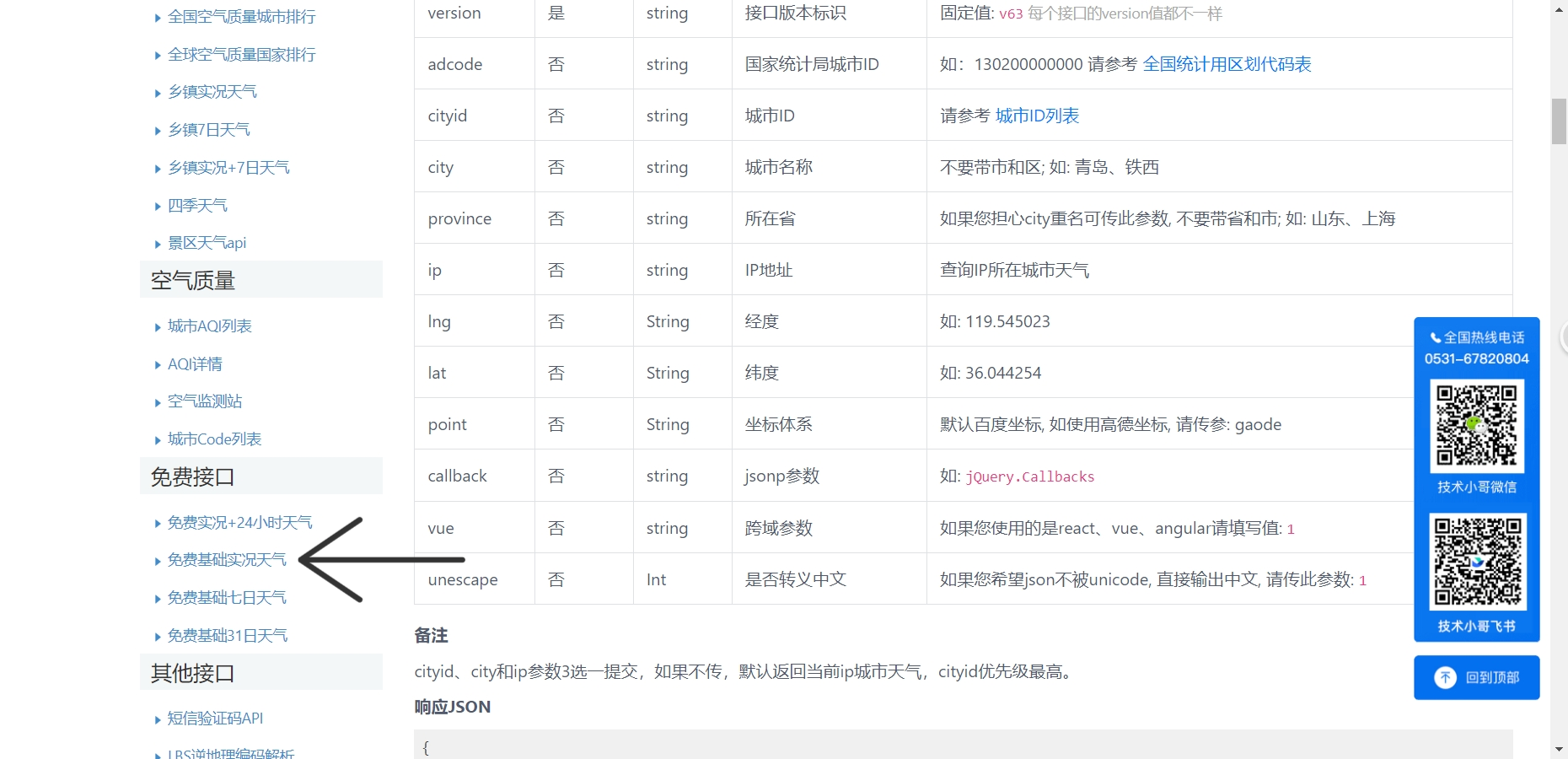The height and width of the screenshot is (759, 1568).
Task: Click the 36.044254 example value
Action: 1003,373
